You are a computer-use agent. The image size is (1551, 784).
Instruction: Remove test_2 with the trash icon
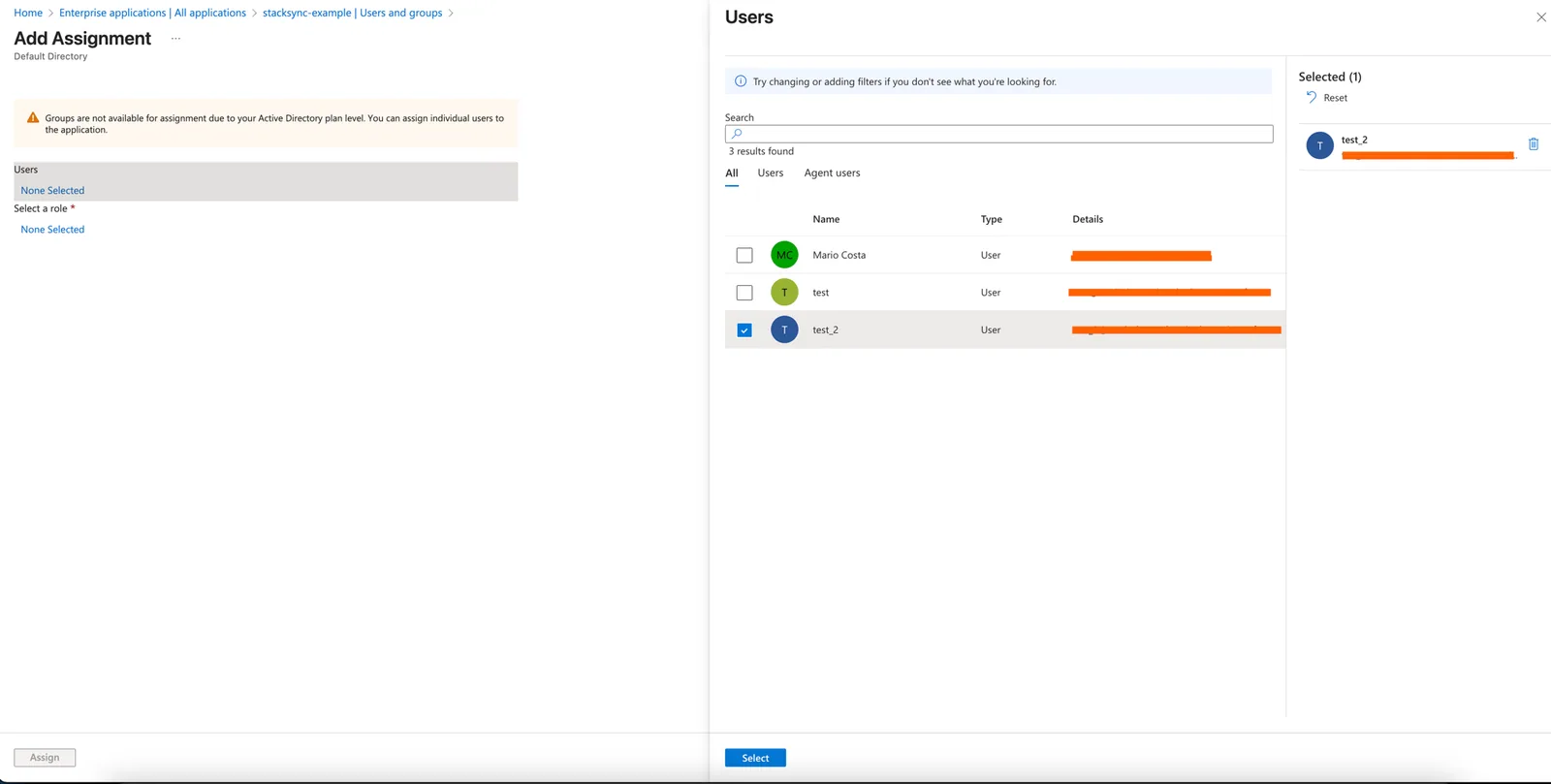pos(1534,144)
